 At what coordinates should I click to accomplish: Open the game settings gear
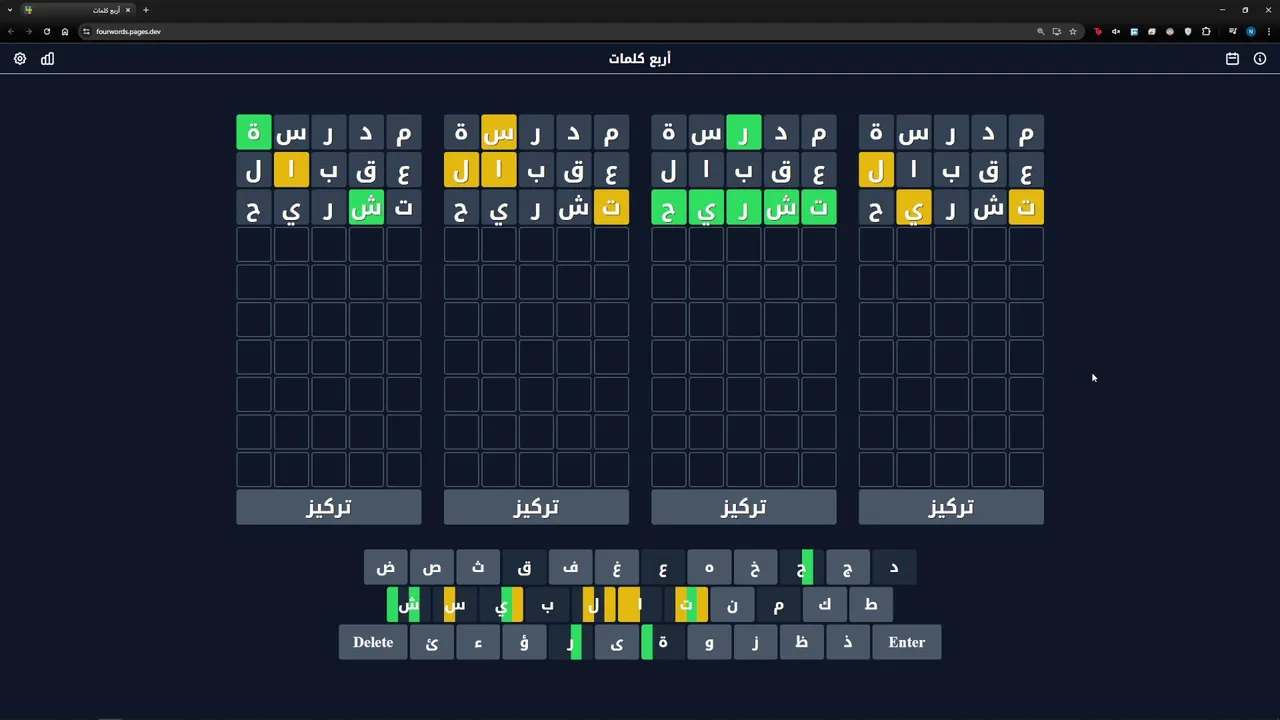[x=20, y=59]
